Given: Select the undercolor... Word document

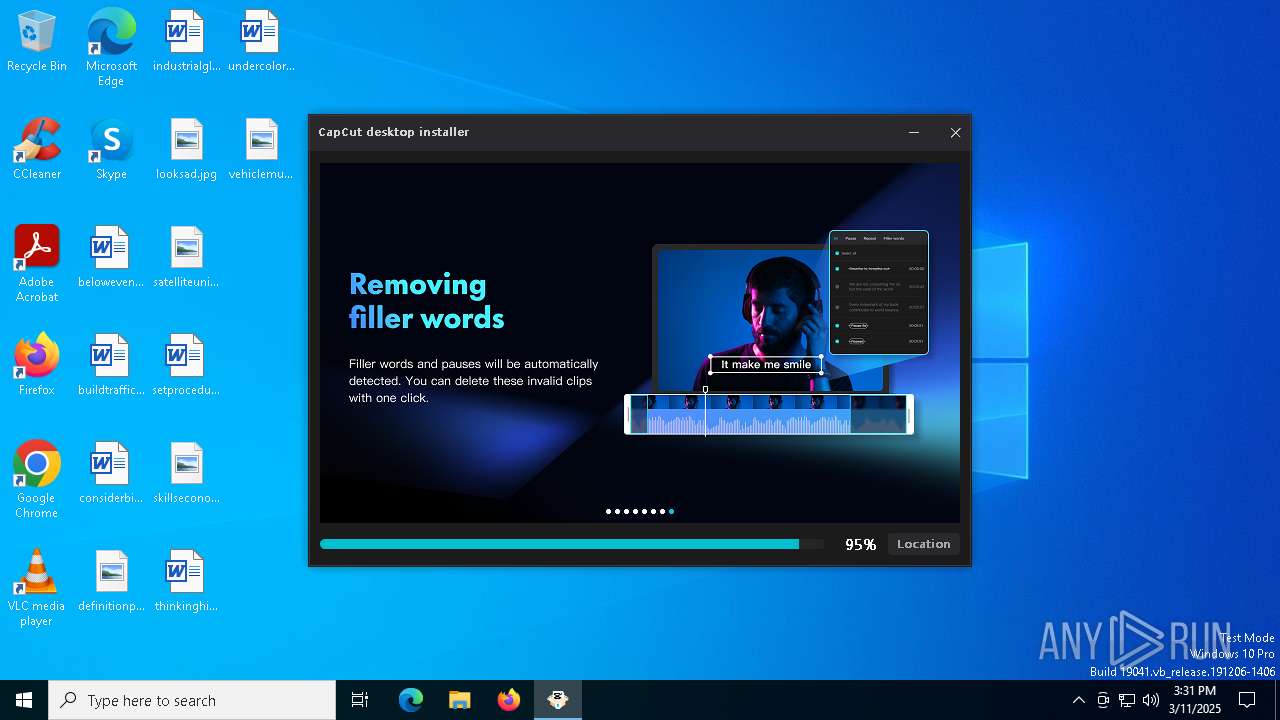Looking at the screenshot, I should click(x=261, y=42).
